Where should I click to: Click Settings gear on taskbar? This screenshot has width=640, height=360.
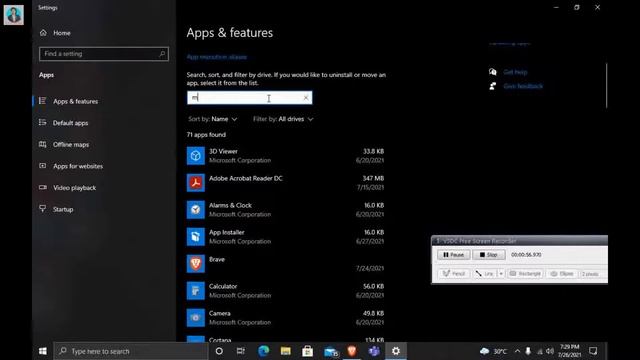tap(396, 351)
